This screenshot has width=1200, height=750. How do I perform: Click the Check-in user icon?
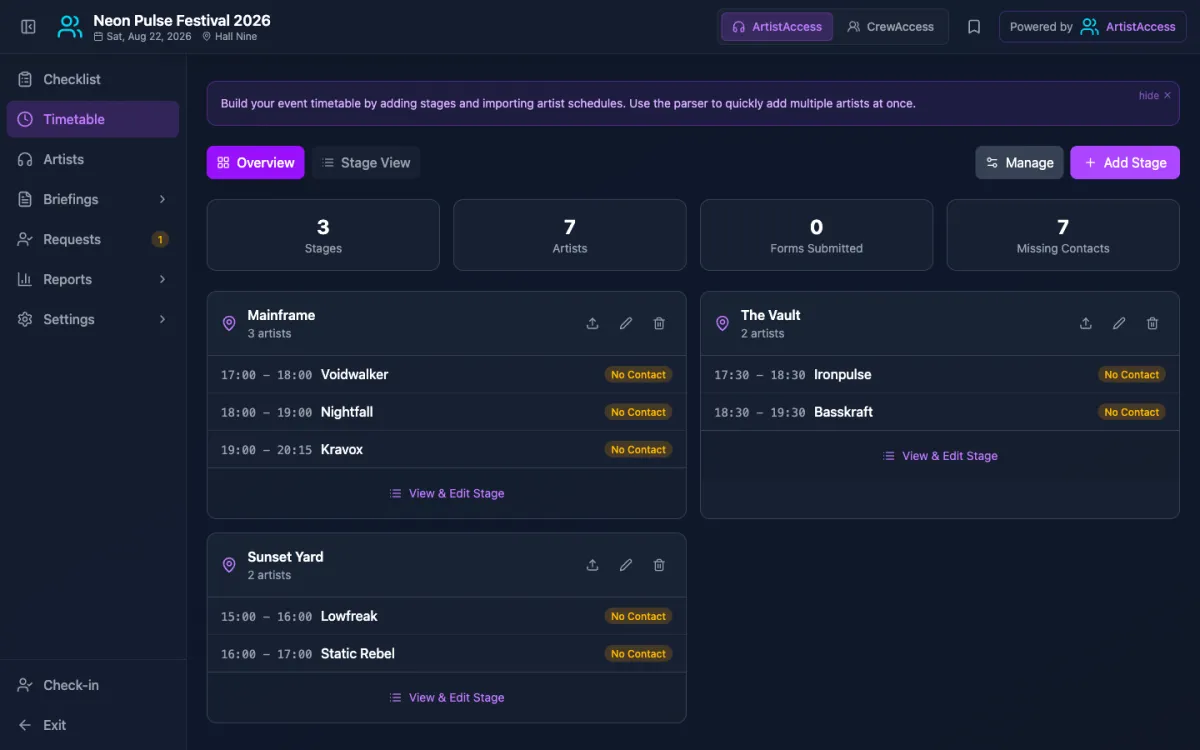[25, 685]
